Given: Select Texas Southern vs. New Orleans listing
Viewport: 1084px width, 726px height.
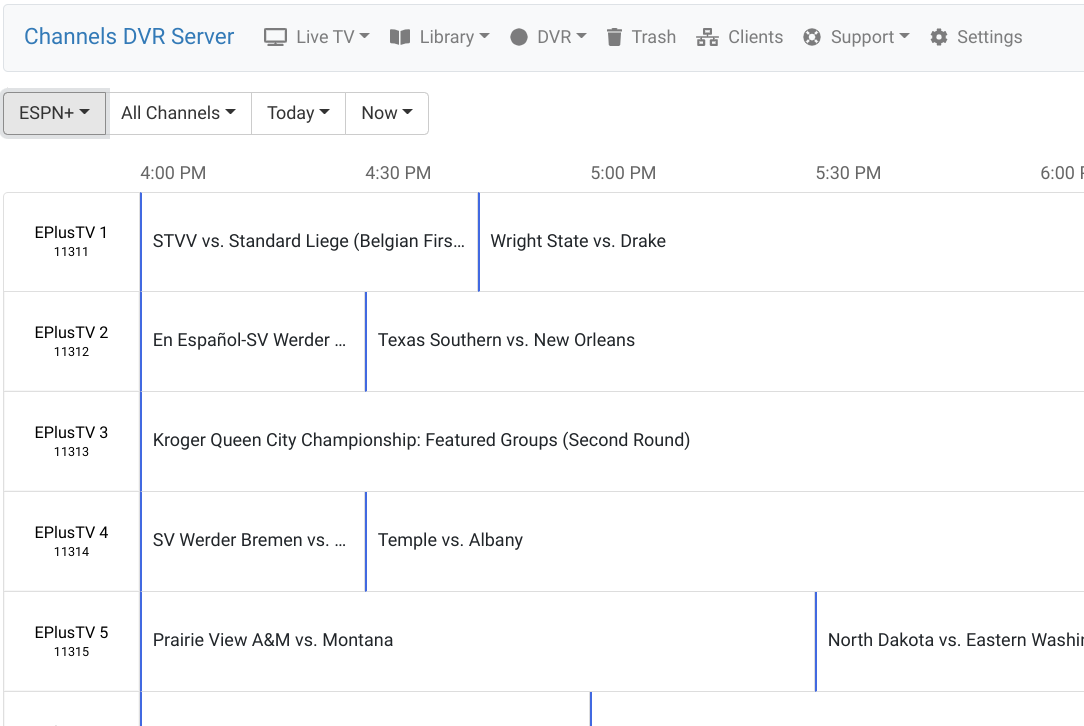Looking at the screenshot, I should (x=506, y=340).
